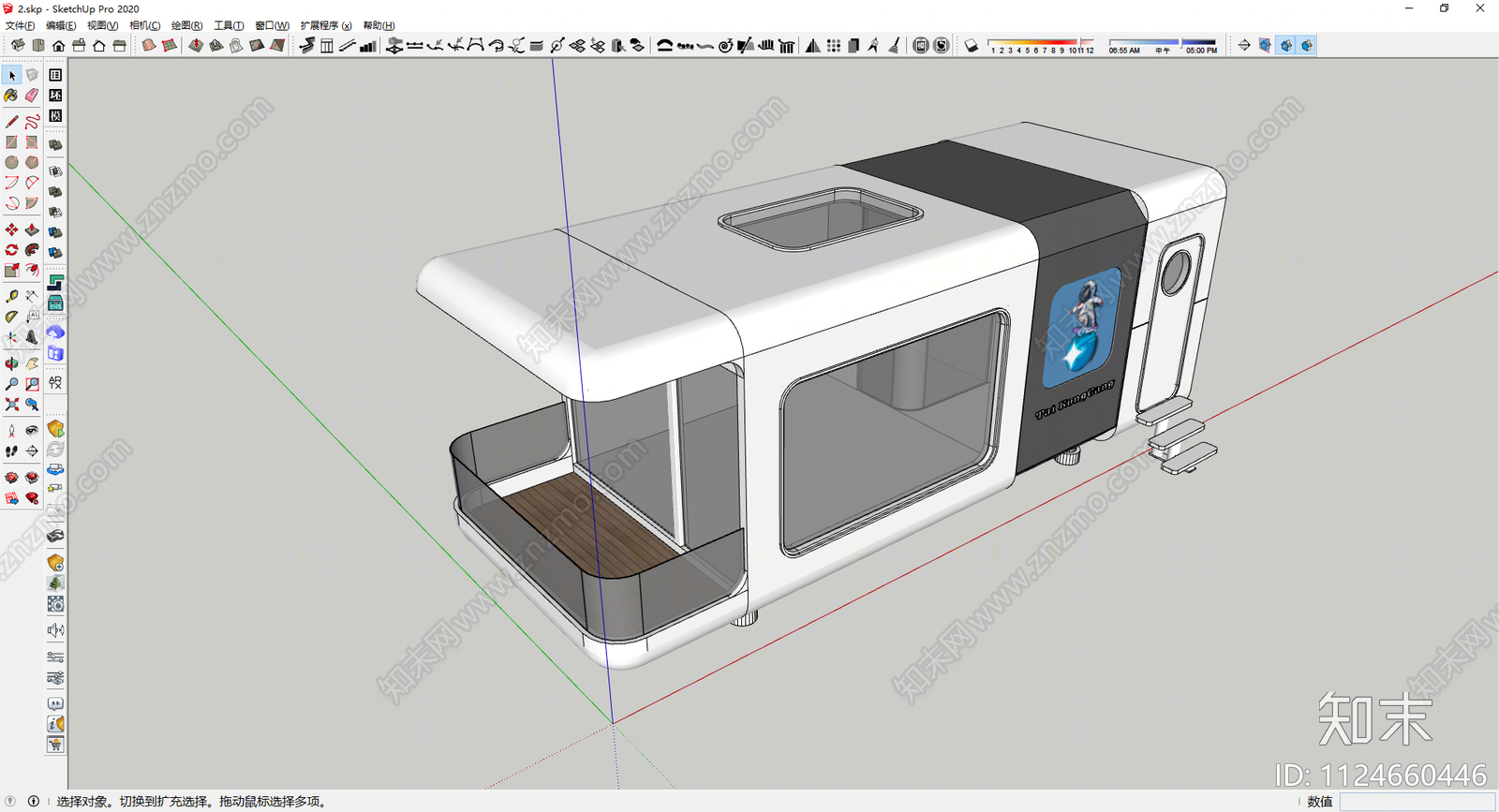This screenshot has width=1499, height=812.
Task: Select the Push/Pull tool
Action: coord(32,229)
